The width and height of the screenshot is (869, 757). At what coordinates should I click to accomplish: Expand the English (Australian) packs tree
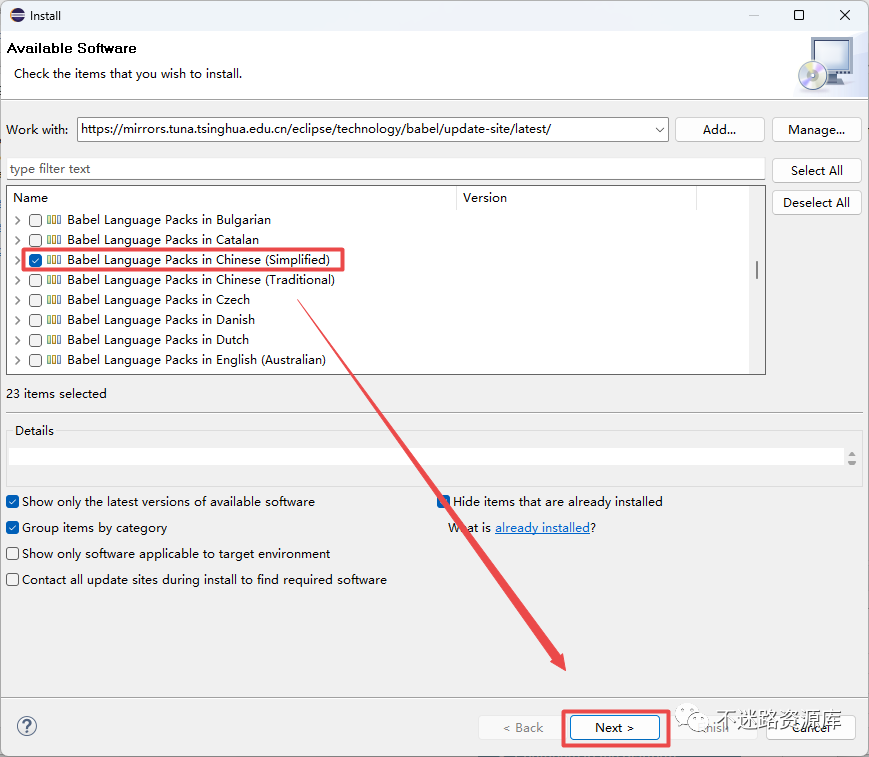[x=18, y=360]
